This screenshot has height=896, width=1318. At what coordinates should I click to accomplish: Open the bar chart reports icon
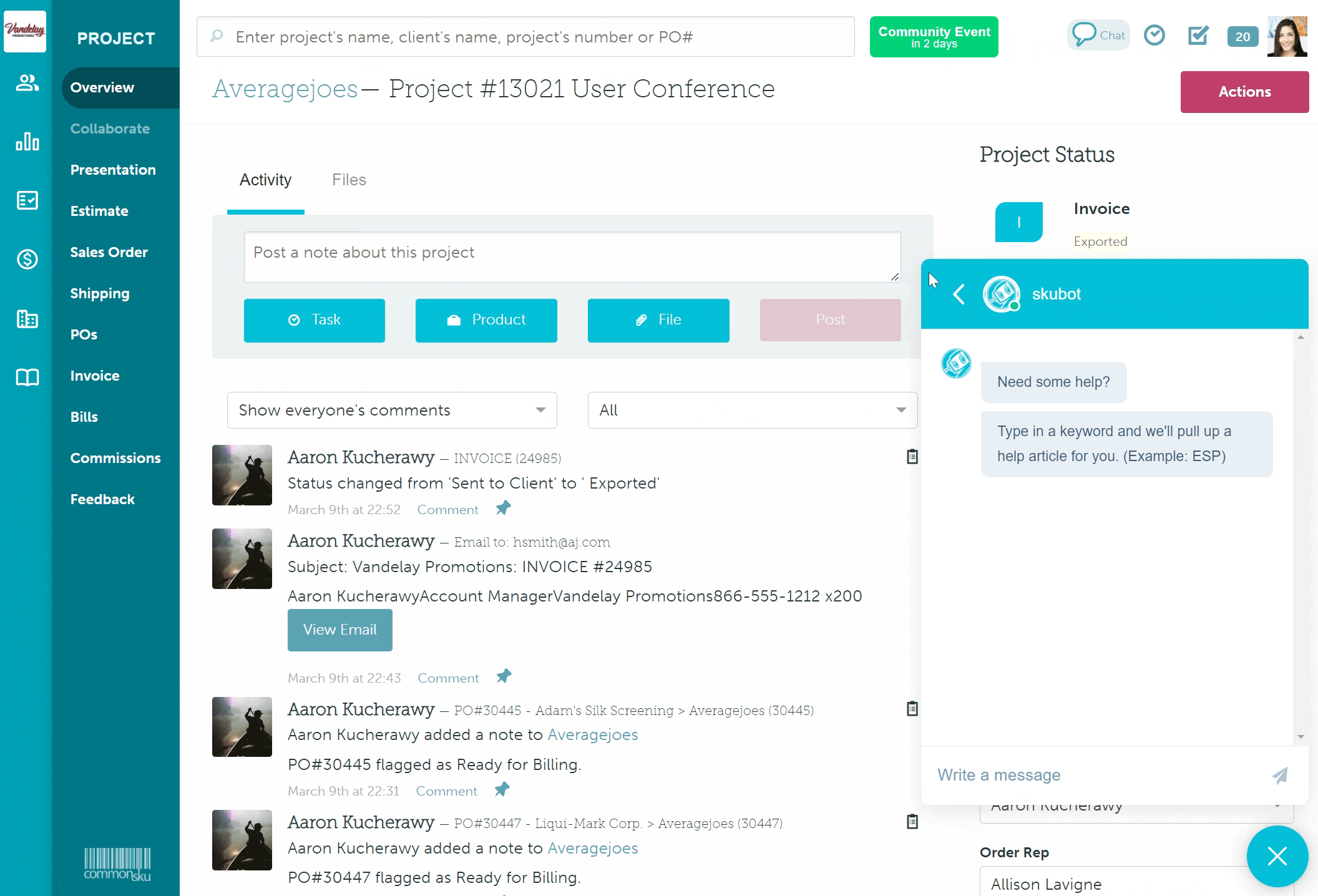pyautogui.click(x=27, y=142)
